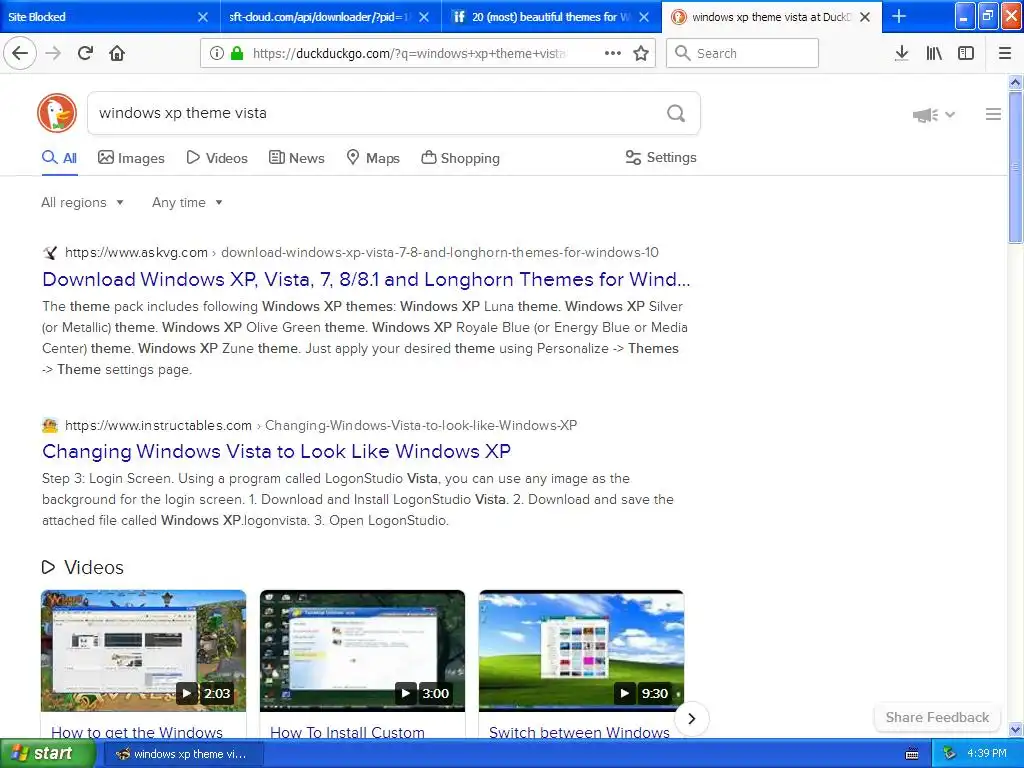Reload the current page
Image resolution: width=1024 pixels, height=768 pixels.
(x=85, y=53)
